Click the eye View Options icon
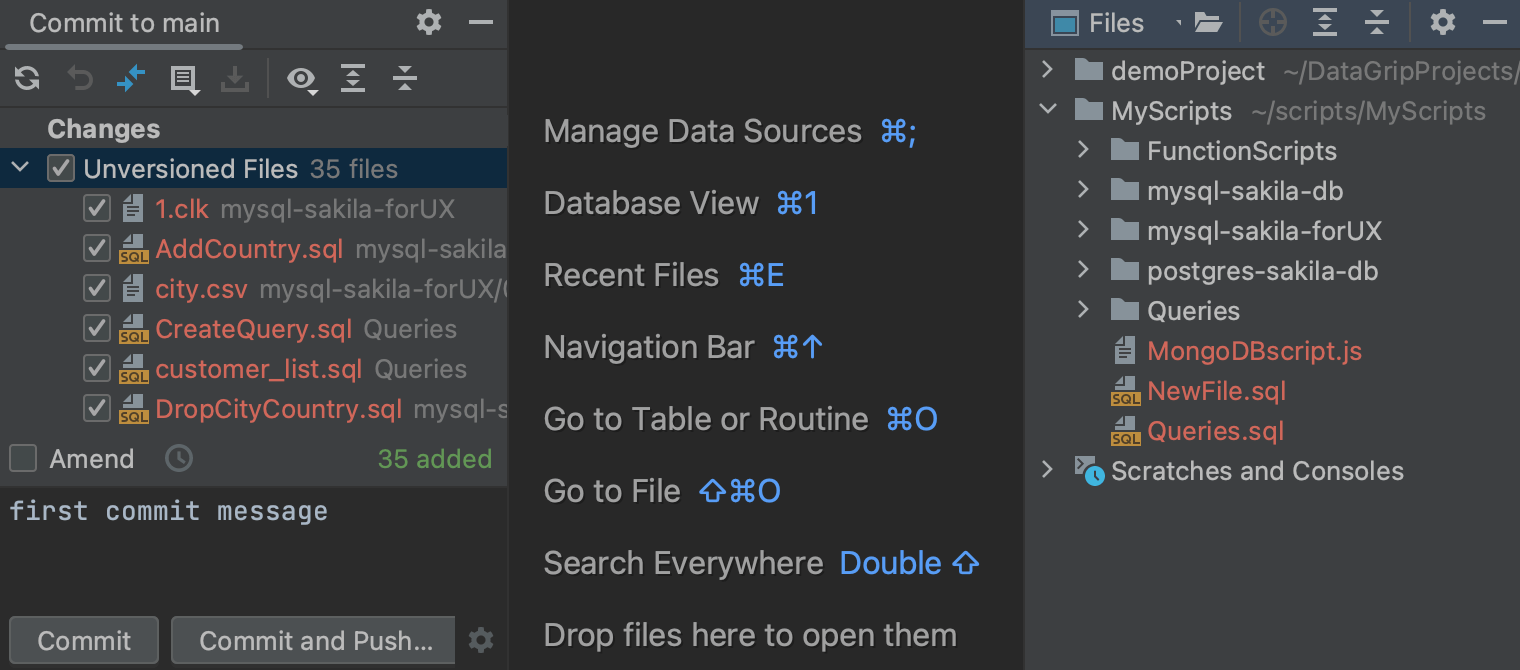This screenshot has width=1520, height=670. [x=301, y=79]
